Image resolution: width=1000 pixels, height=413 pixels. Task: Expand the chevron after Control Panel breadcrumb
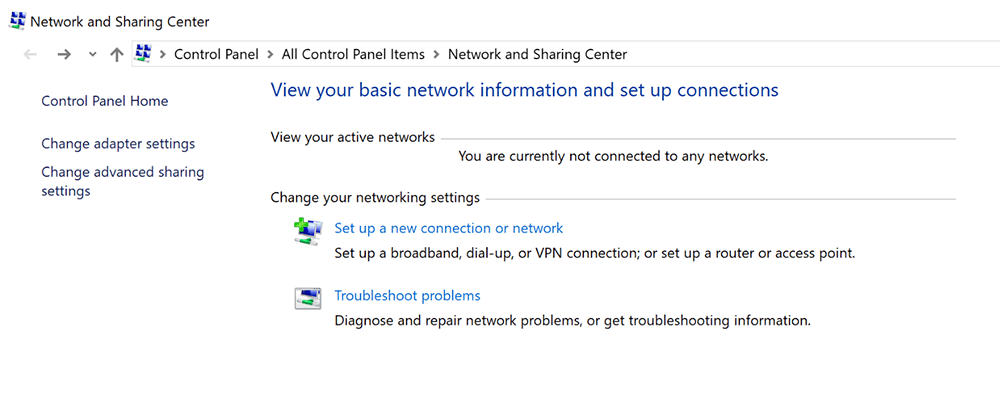[x=270, y=55]
